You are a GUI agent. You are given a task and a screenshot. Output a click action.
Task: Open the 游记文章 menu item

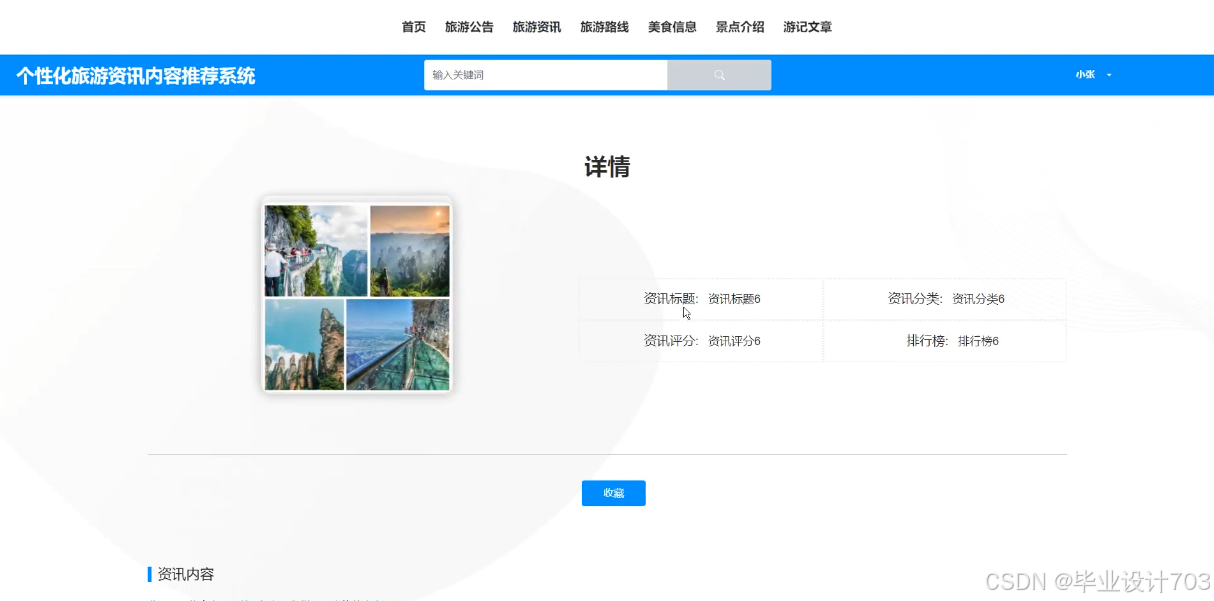coord(808,27)
